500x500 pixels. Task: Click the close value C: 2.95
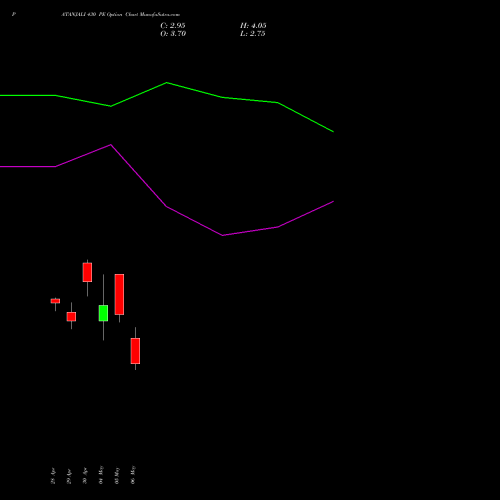[x=173, y=26]
